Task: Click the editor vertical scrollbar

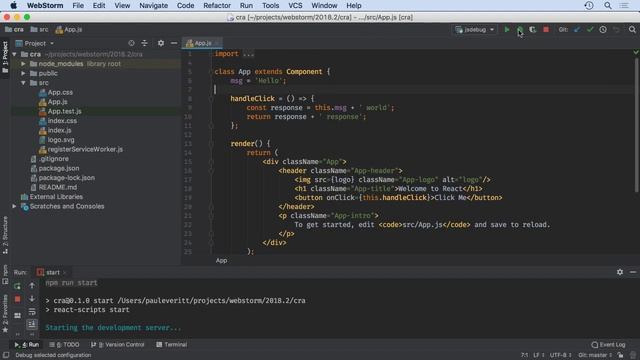Action: pyautogui.click(x=636, y=124)
